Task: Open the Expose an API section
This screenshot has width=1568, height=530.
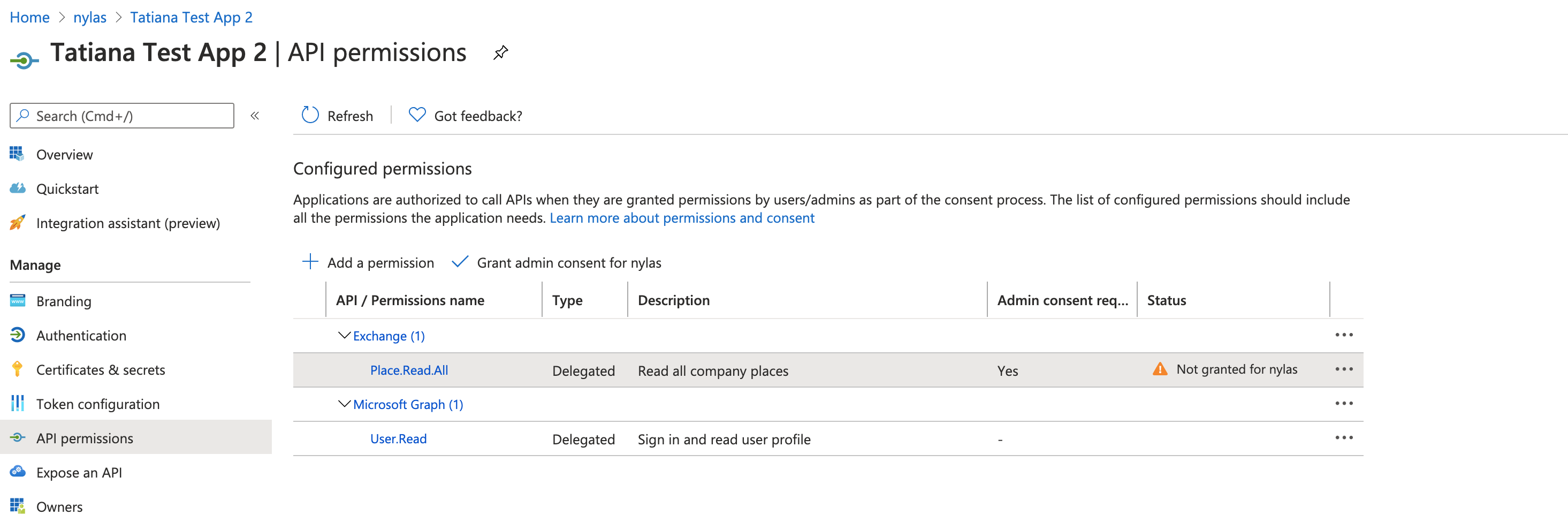Action: coord(79,472)
